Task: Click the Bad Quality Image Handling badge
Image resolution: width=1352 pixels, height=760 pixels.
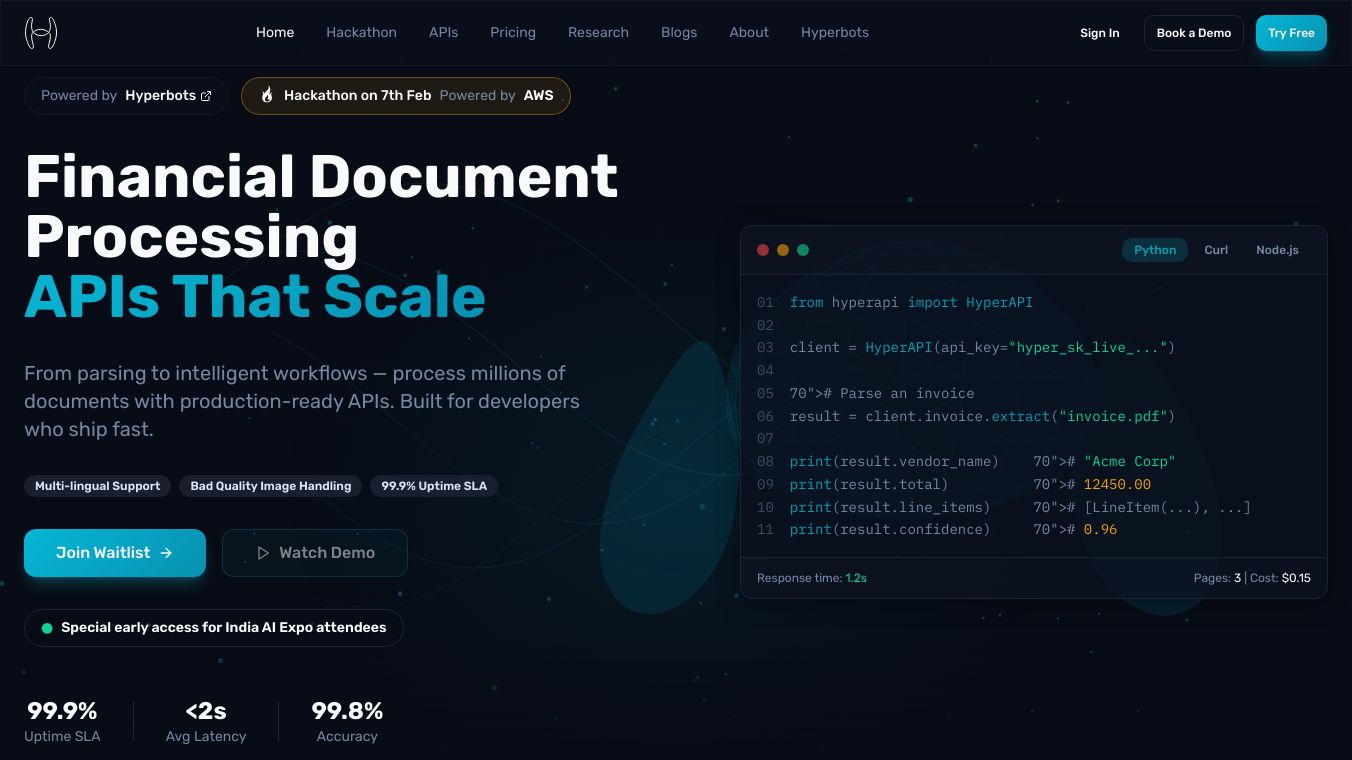Action: point(270,486)
